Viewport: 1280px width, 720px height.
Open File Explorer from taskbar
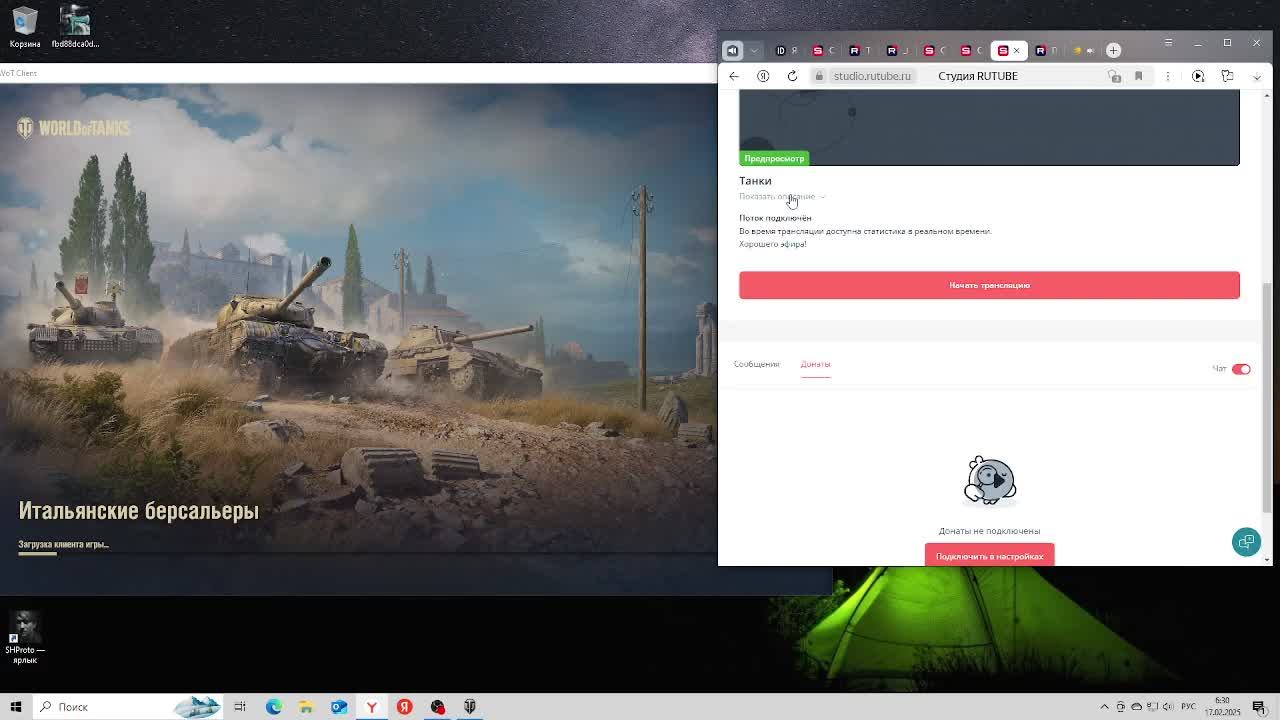pyautogui.click(x=306, y=707)
